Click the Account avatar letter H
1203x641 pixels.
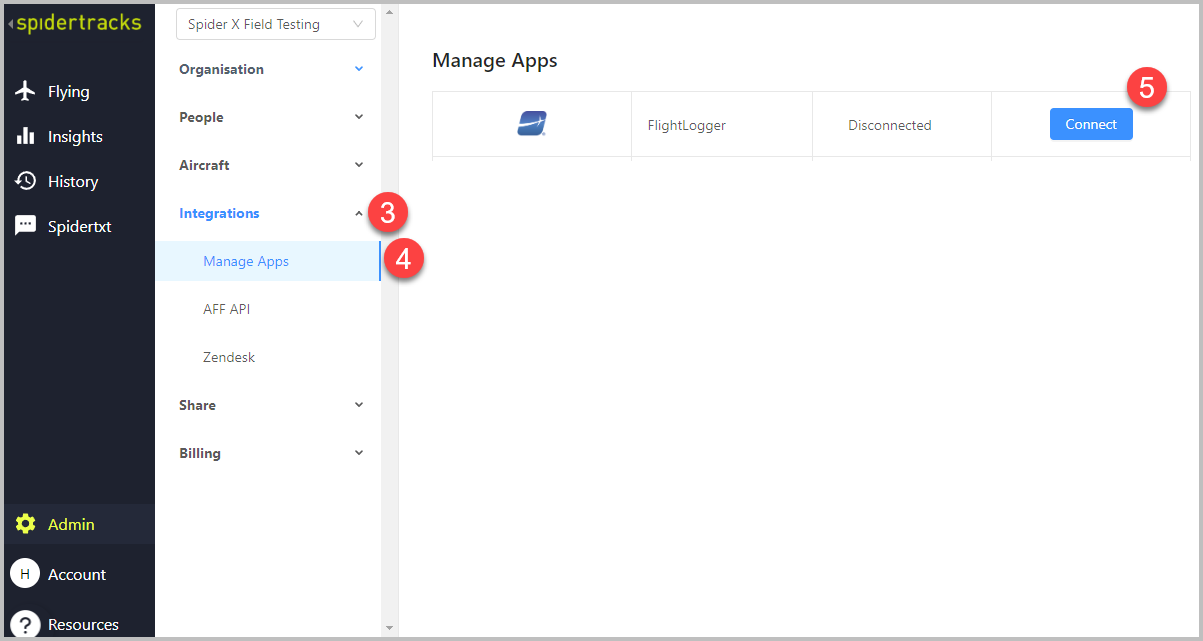coord(25,574)
